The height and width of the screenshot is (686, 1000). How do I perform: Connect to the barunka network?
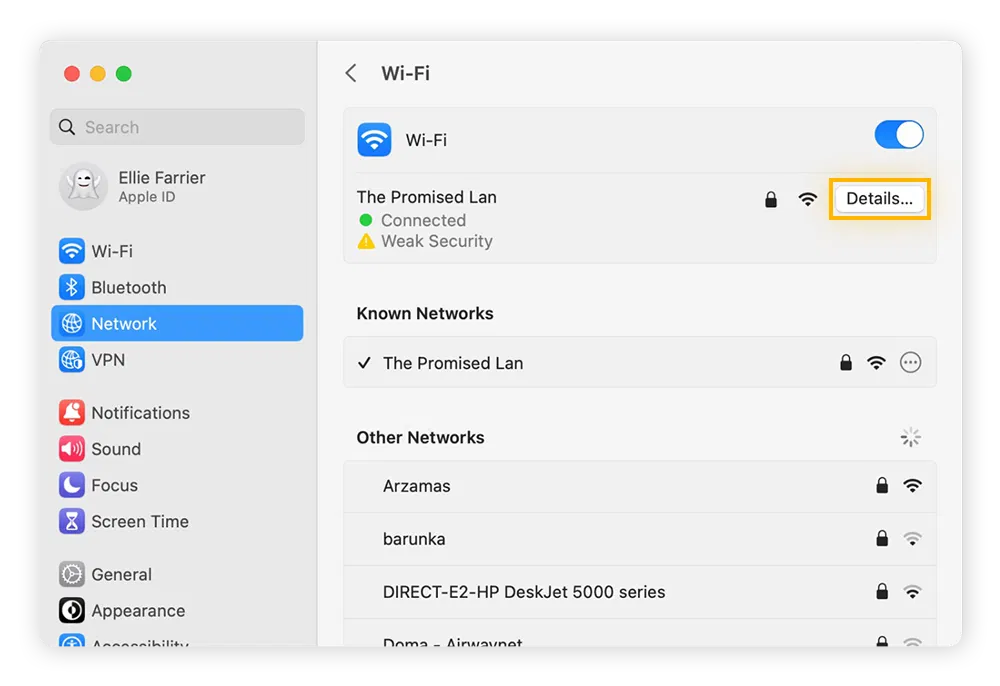640,539
